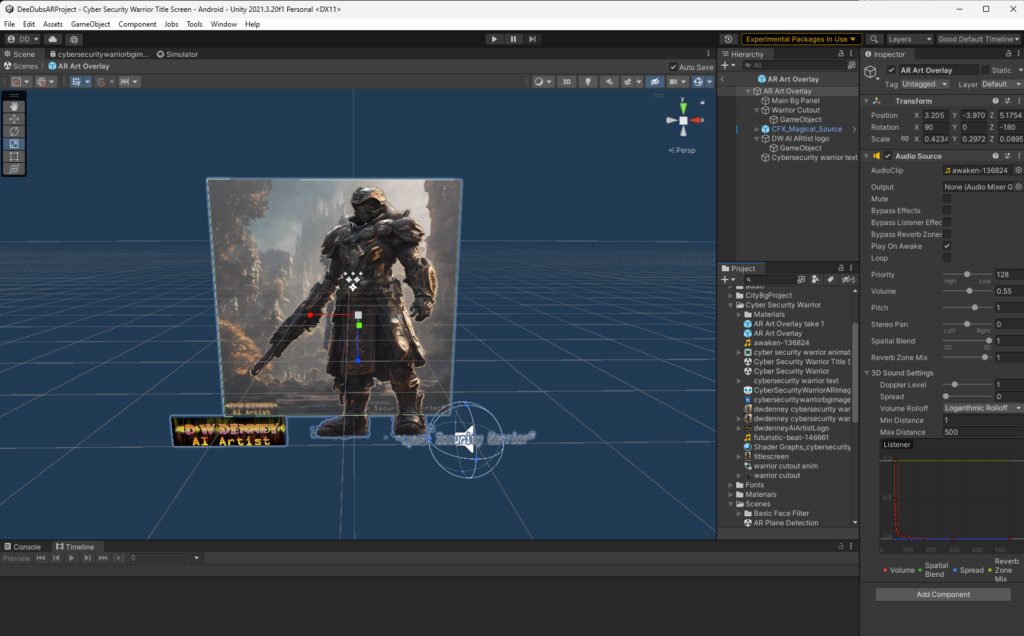Click the Step frame button
The image size is (1024, 636).
click(532, 39)
